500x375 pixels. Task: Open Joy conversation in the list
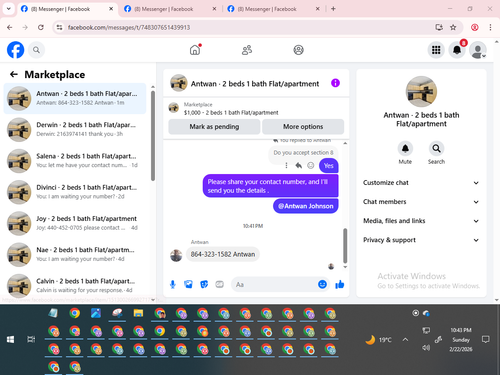(x=75, y=223)
